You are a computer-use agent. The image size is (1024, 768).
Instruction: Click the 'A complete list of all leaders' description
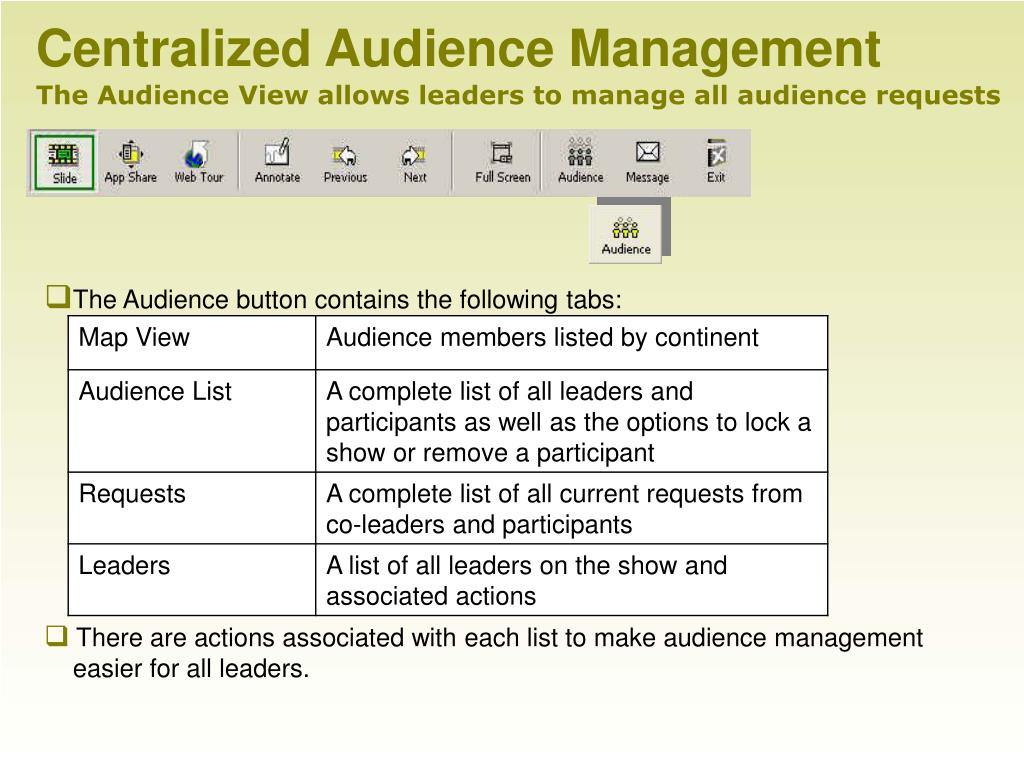[568, 422]
